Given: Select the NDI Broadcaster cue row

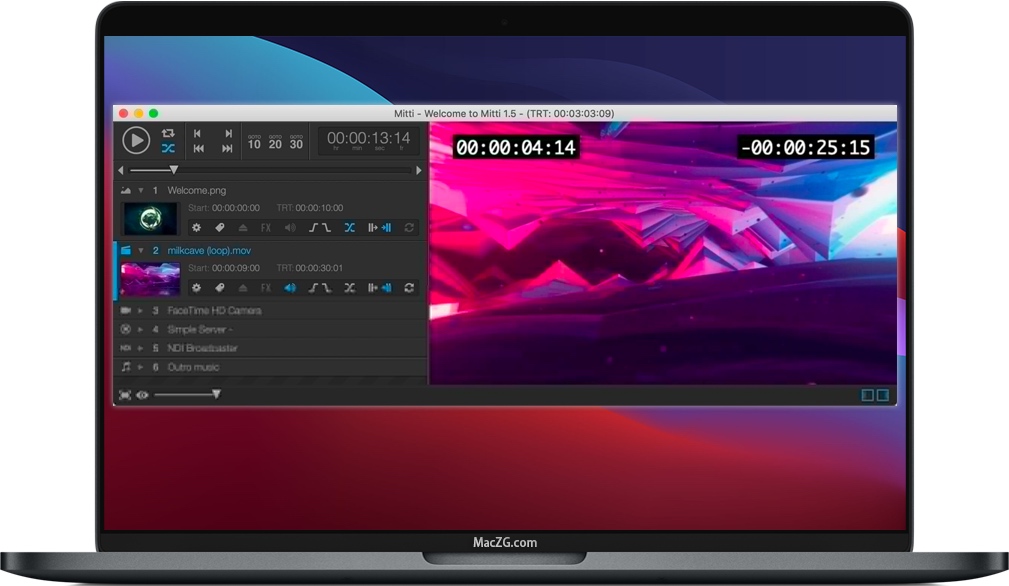Looking at the screenshot, I should pyautogui.click(x=271, y=348).
